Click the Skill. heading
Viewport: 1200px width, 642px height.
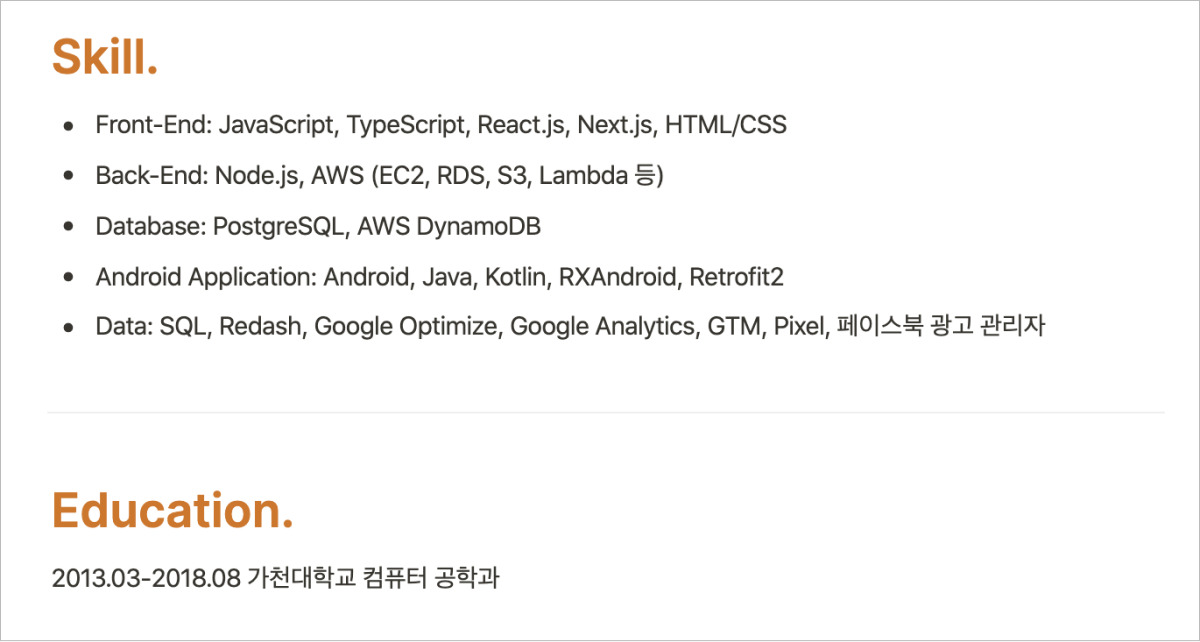point(105,57)
